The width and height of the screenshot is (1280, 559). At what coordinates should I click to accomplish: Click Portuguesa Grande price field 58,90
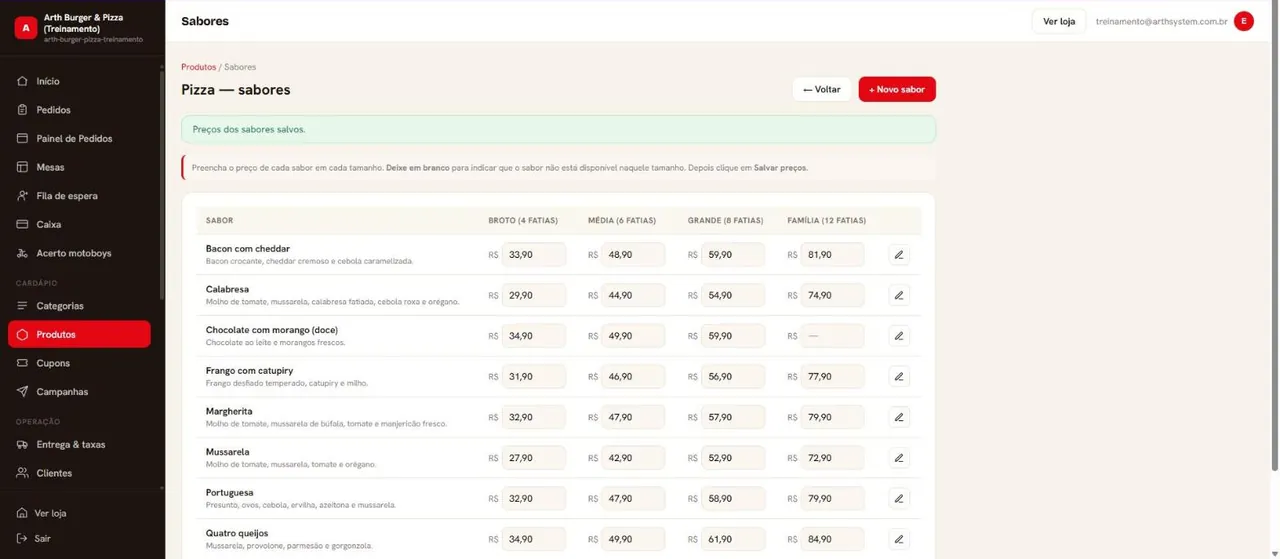733,498
